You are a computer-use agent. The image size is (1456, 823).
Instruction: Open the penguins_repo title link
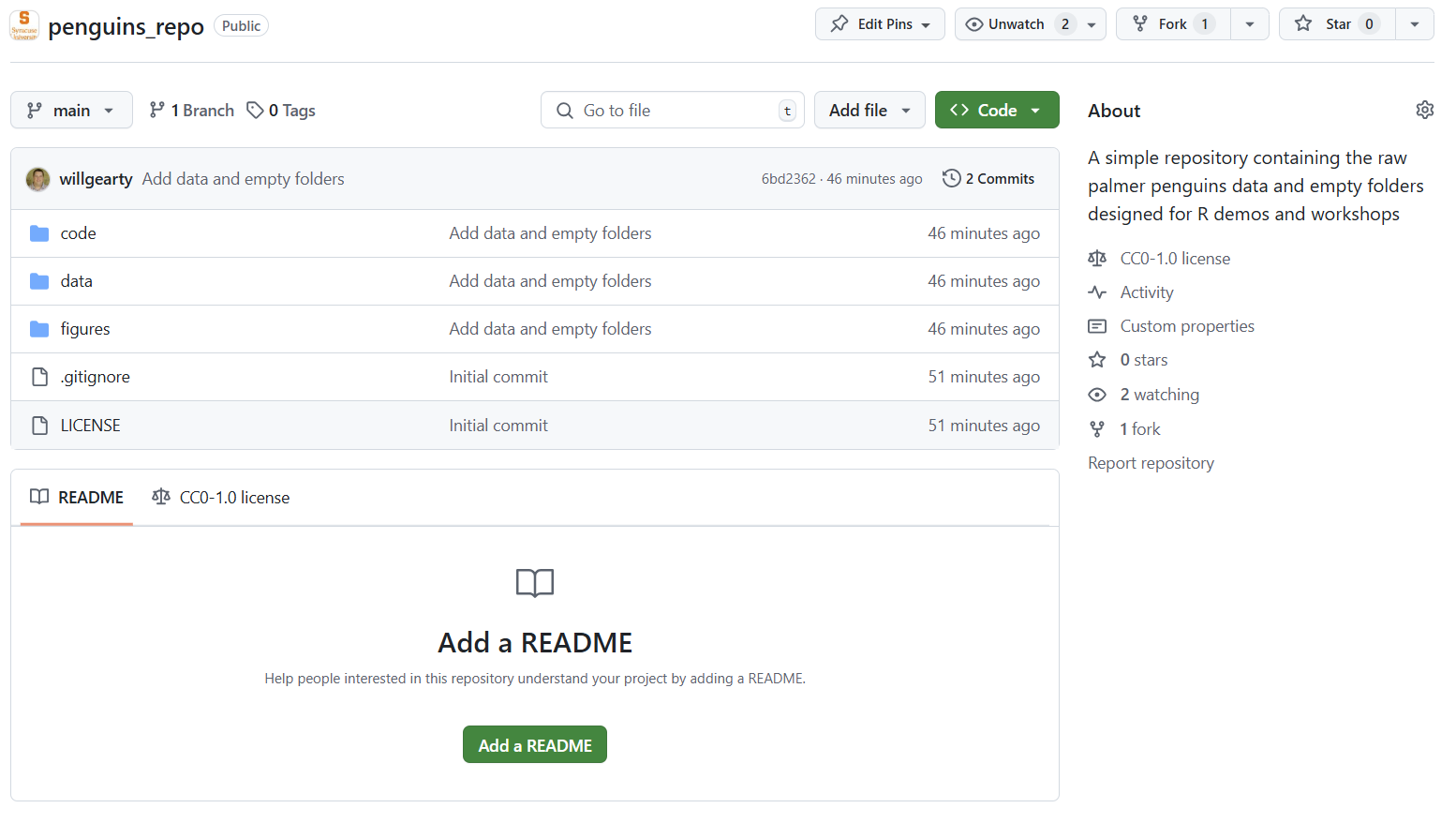(126, 26)
